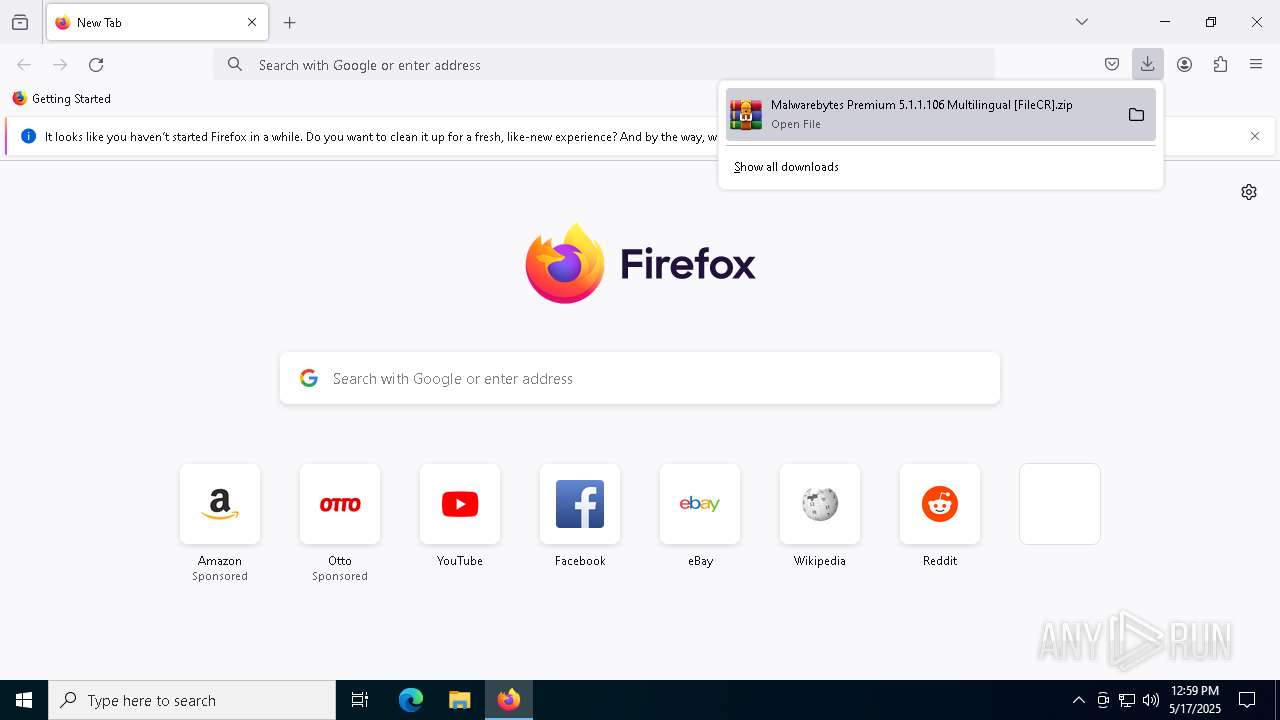Close the New Tab tab
Viewport: 1280px width, 720px height.
tap(252, 22)
